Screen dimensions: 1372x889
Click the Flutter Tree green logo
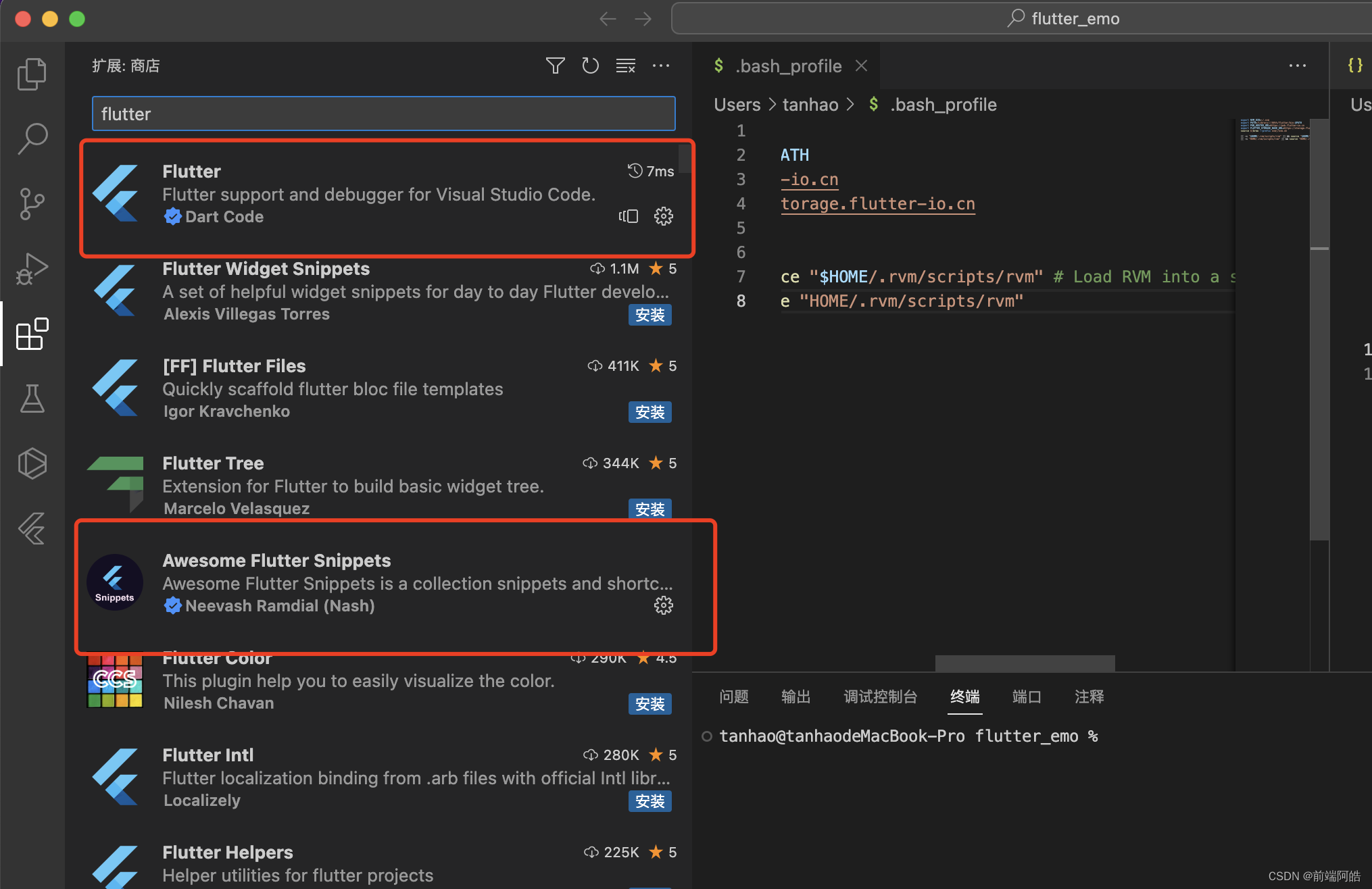pos(116,483)
